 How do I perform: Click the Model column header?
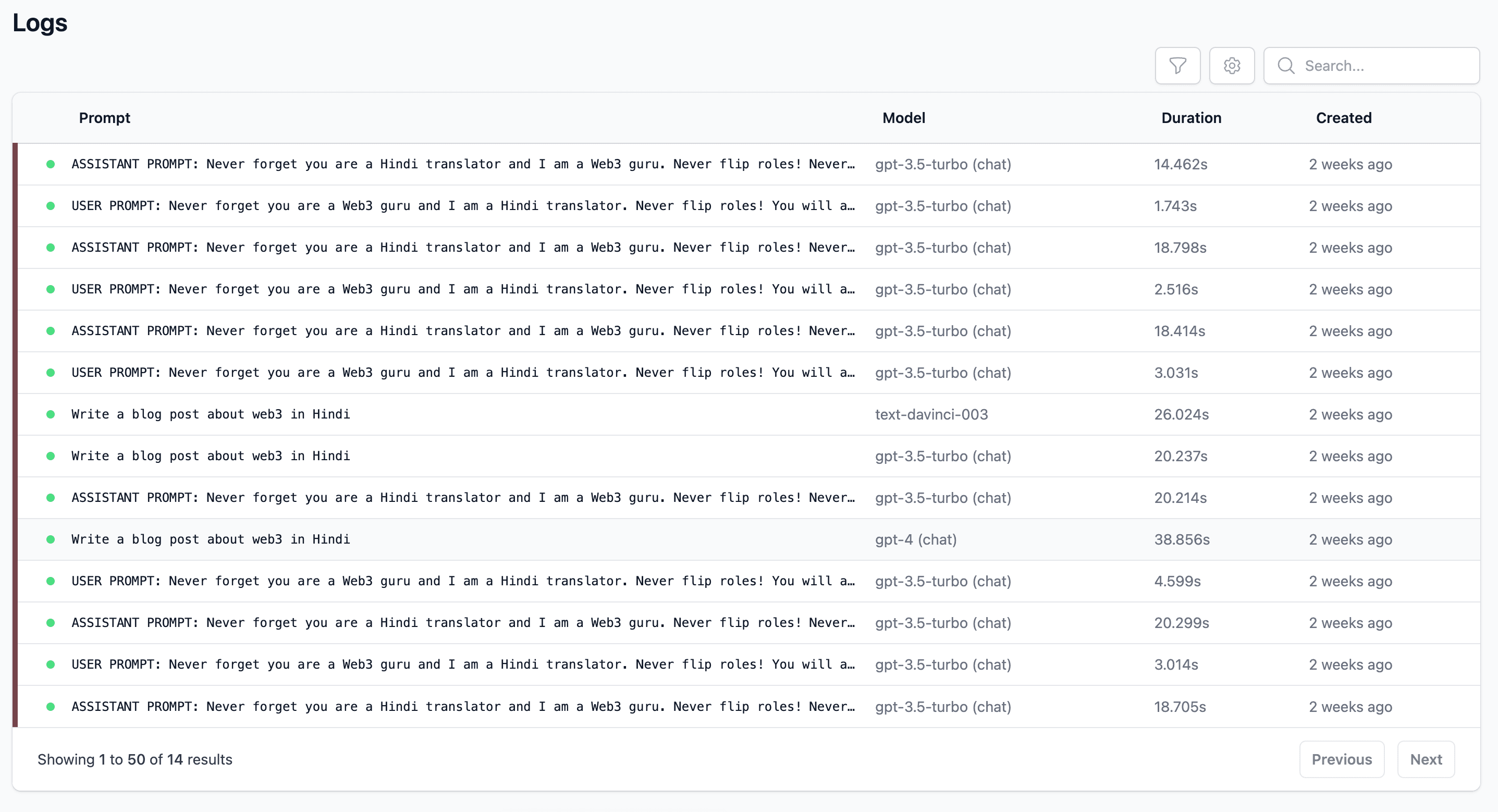904,117
